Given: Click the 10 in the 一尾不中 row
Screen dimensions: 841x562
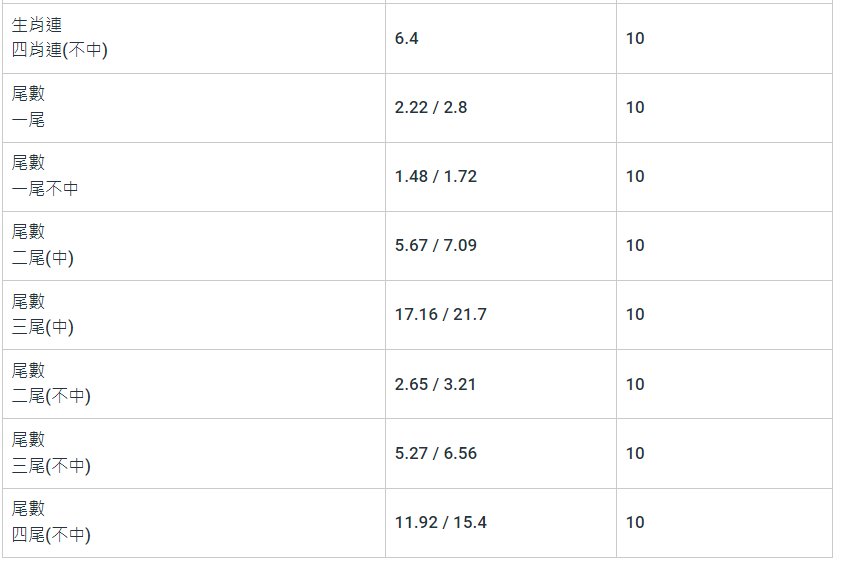Looking at the screenshot, I should tap(635, 176).
